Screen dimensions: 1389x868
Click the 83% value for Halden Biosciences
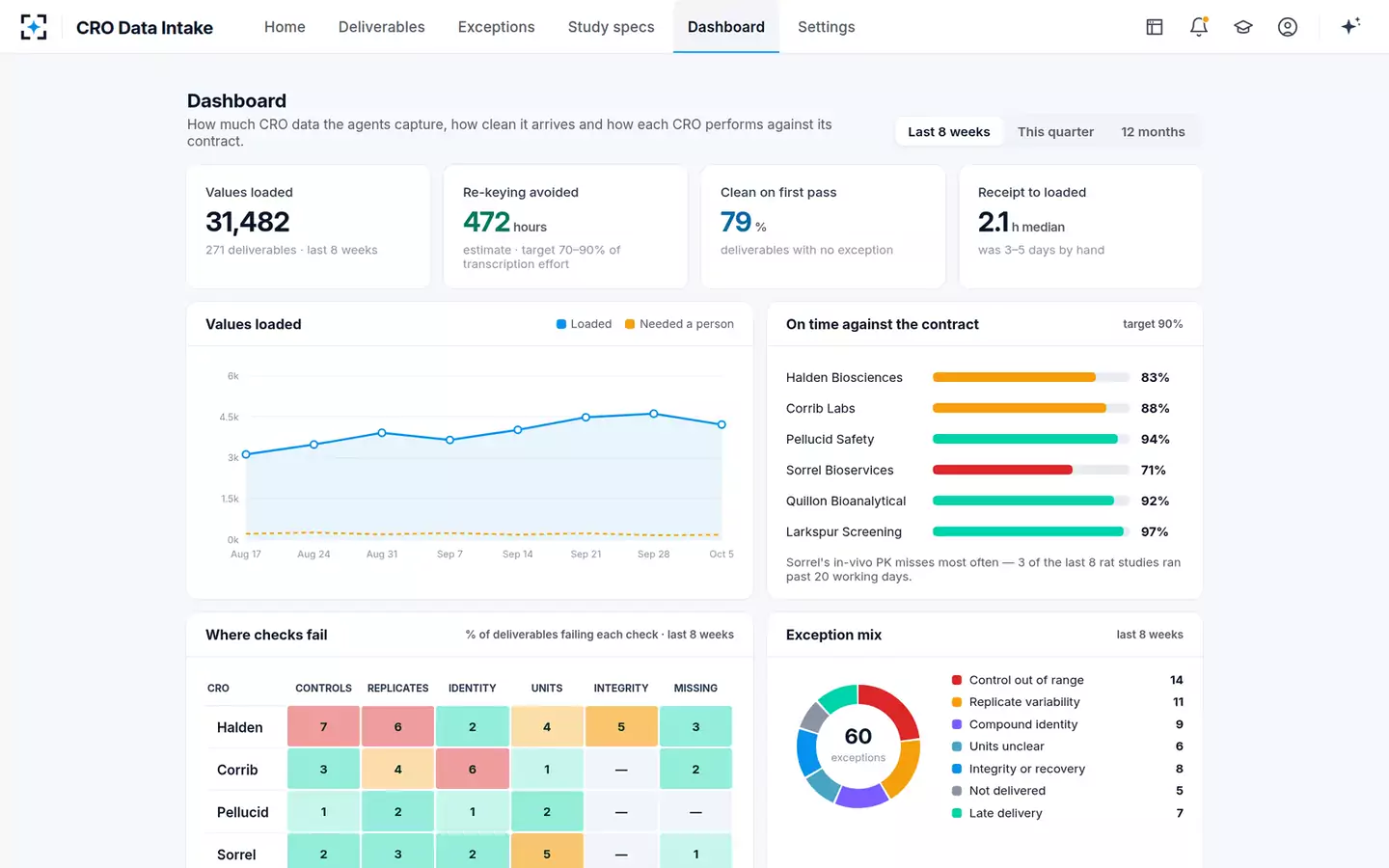[x=1156, y=378]
